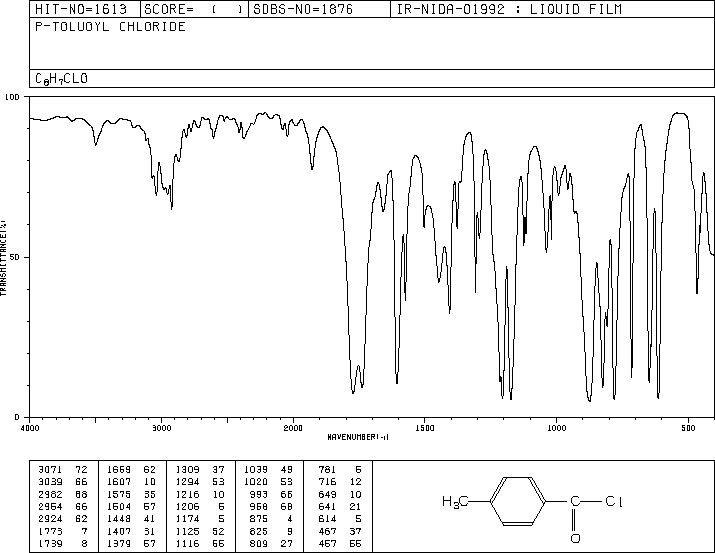This screenshot has width=715, height=553.
Task: Select peak table entry 1504
Action: [119, 506]
